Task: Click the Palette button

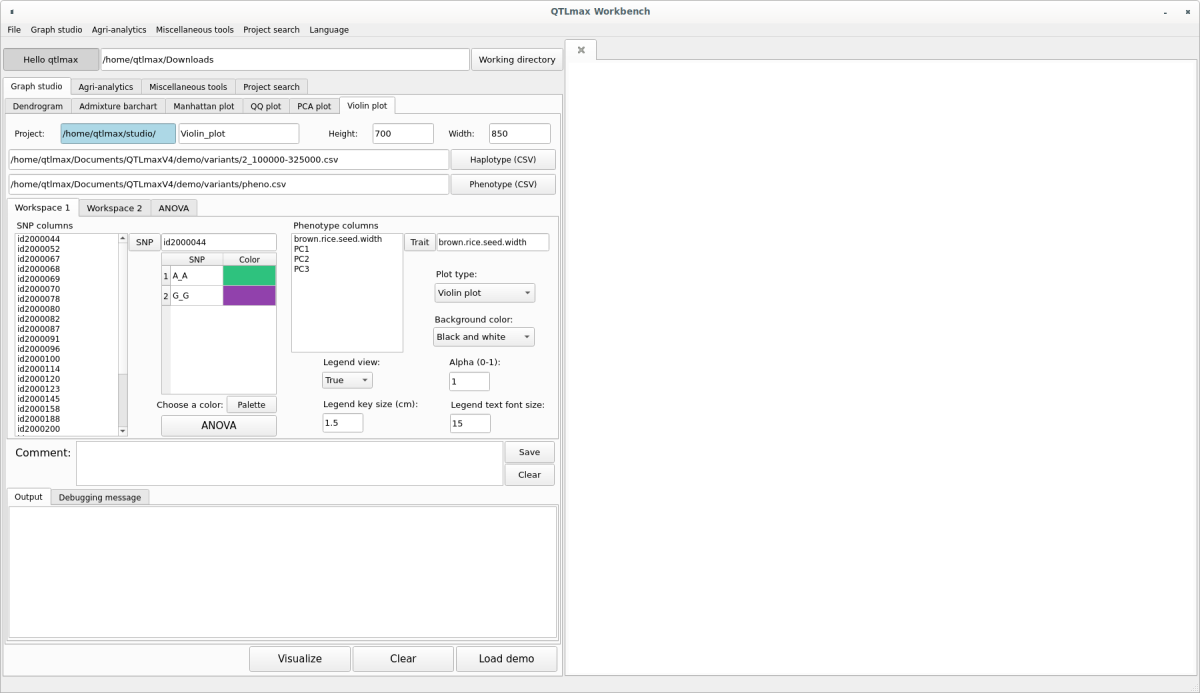Action: [251, 405]
